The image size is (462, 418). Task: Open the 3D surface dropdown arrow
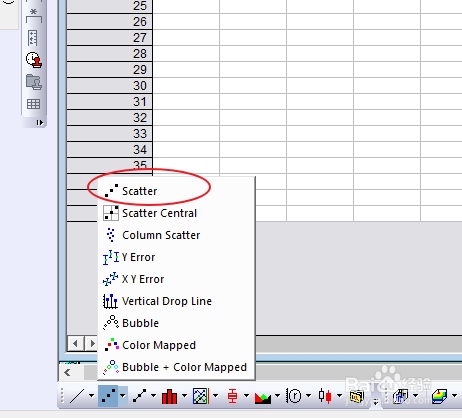point(454,396)
